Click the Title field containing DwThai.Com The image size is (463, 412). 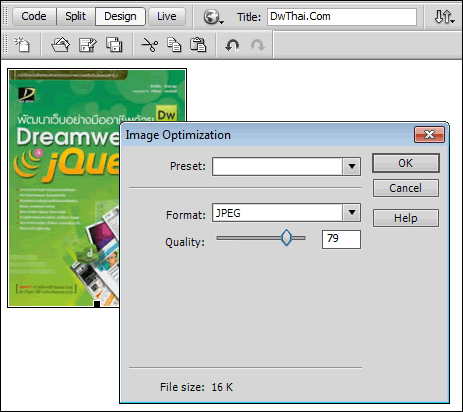tap(342, 17)
